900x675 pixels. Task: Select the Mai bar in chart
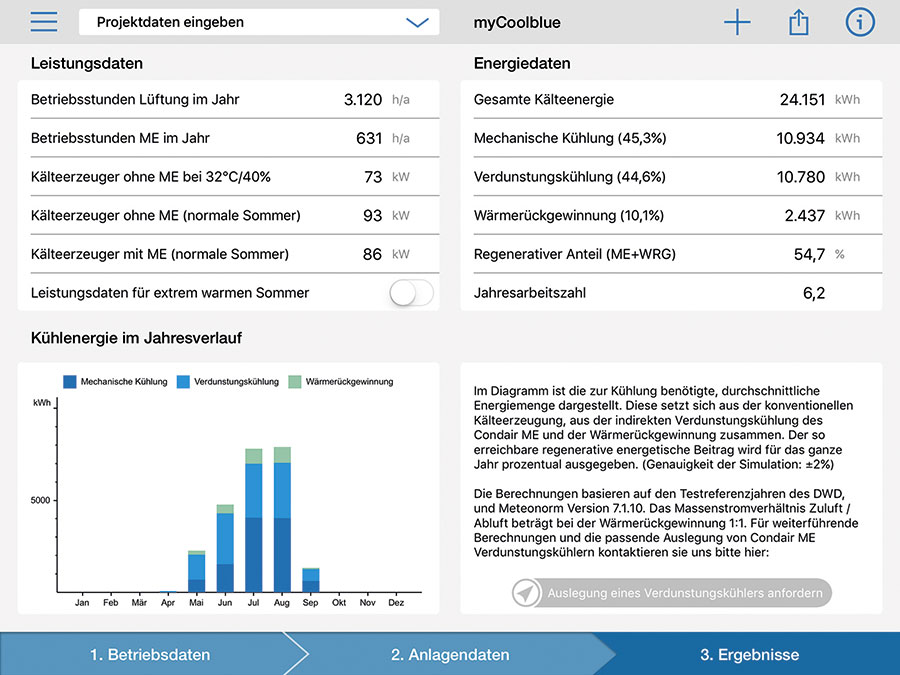click(x=196, y=571)
